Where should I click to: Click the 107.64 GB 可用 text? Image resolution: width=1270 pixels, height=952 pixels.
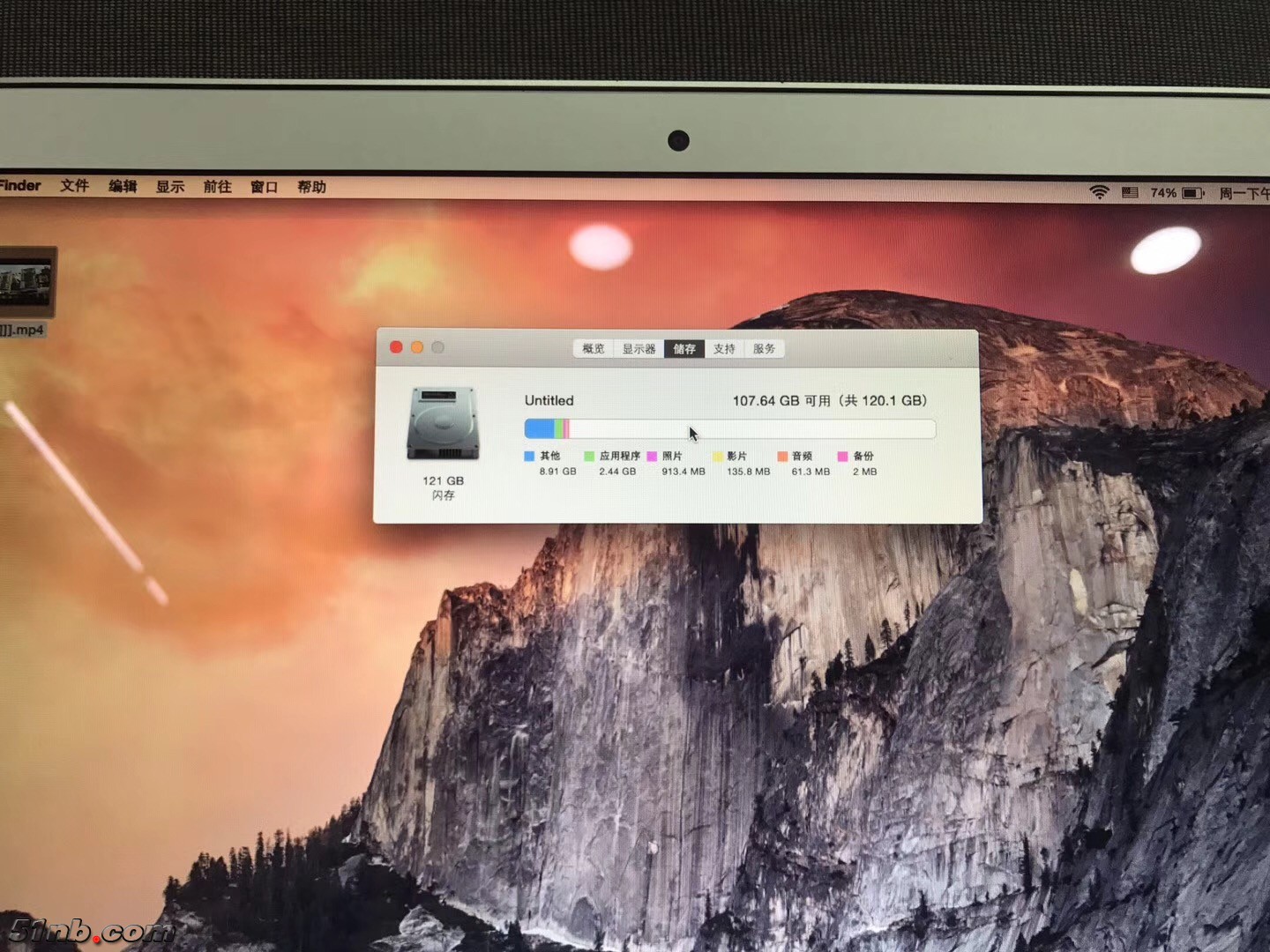pos(781,400)
